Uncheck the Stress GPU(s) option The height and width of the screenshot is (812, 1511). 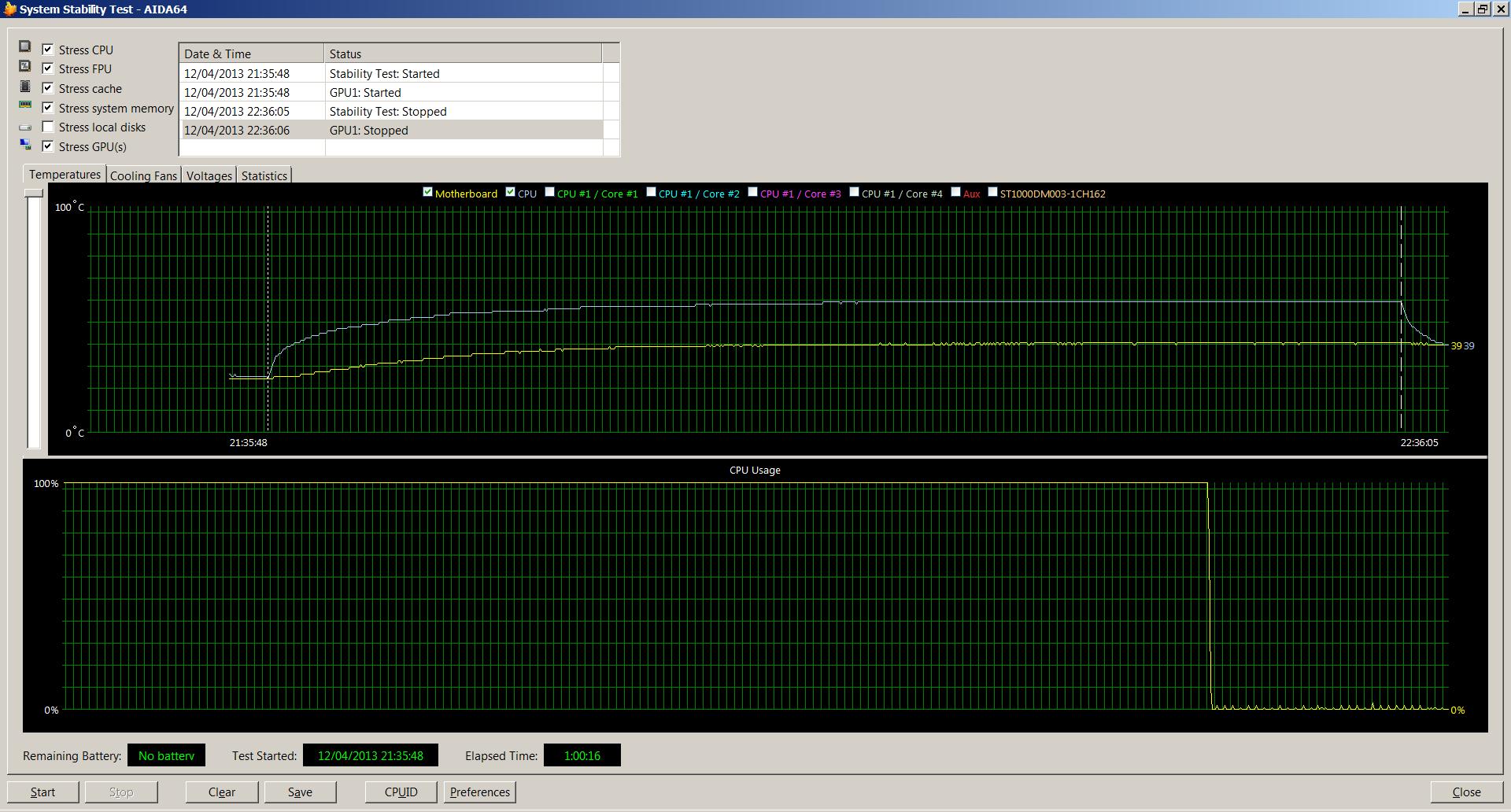point(48,146)
